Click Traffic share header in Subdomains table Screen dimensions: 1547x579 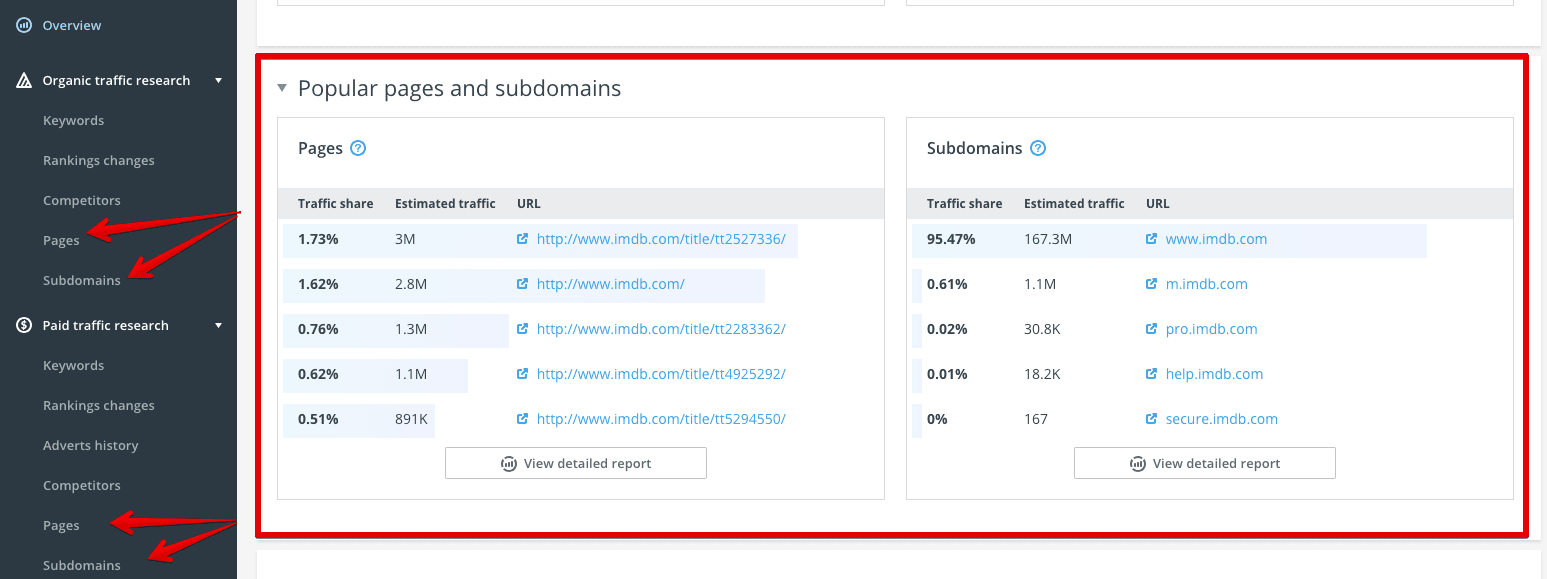tap(964, 203)
